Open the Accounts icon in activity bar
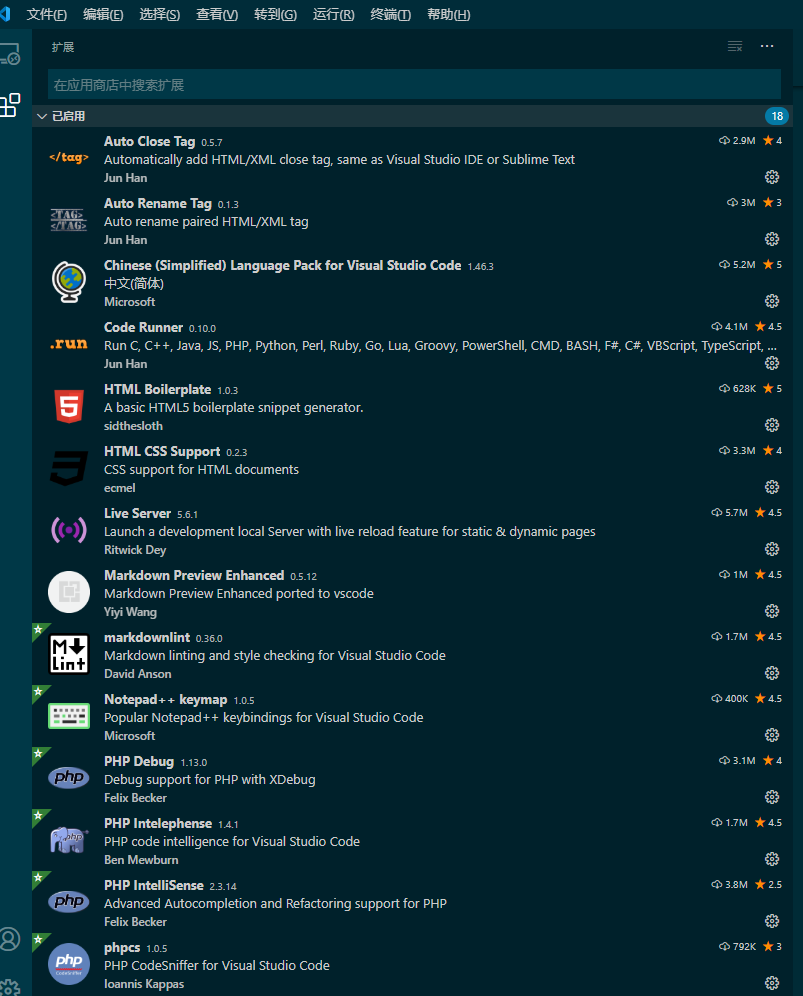 point(10,939)
